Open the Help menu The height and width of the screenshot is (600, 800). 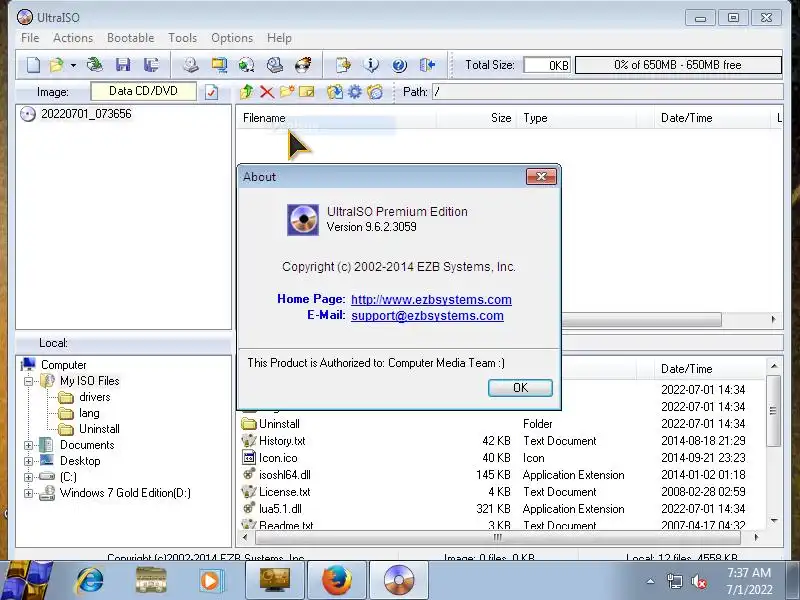click(x=279, y=38)
